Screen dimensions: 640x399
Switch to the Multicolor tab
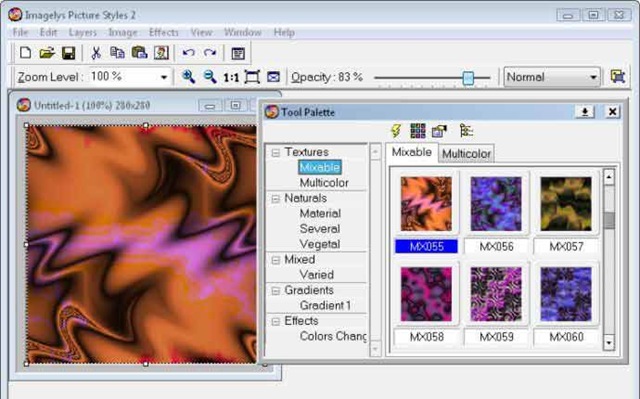466,154
